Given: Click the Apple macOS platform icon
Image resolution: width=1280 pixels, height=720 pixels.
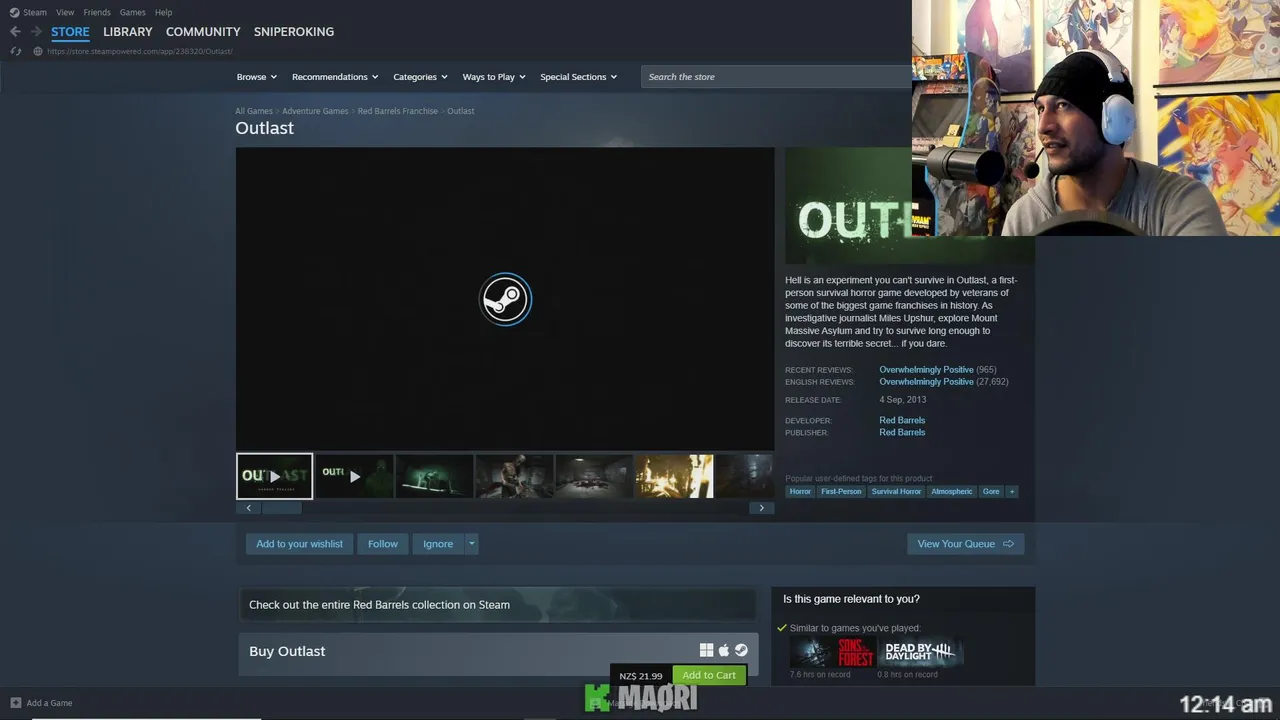Looking at the screenshot, I should [x=724, y=650].
